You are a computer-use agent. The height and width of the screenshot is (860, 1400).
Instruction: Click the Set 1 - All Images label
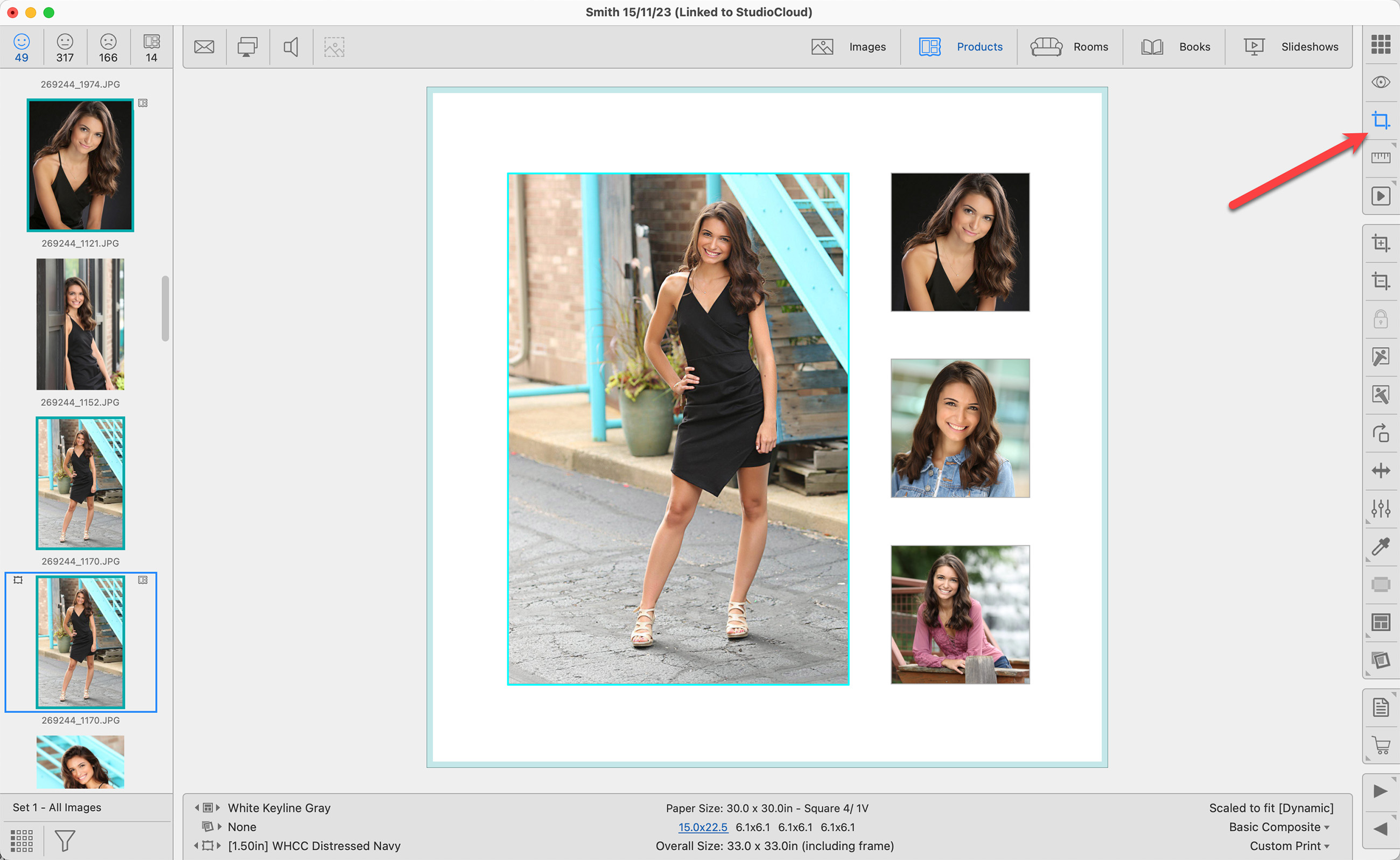click(57, 807)
